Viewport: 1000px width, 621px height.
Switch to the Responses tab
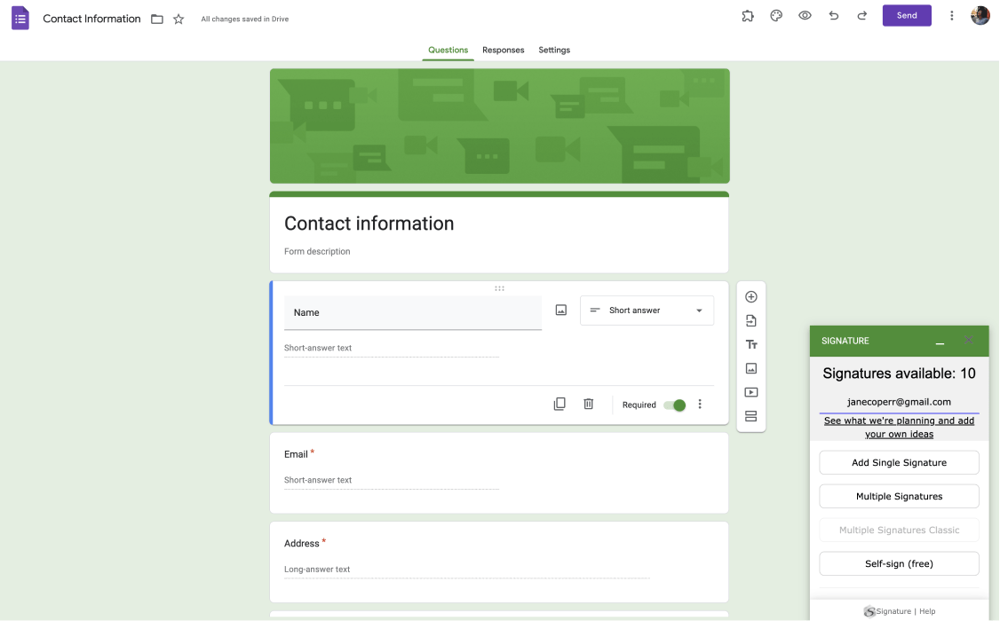503,50
